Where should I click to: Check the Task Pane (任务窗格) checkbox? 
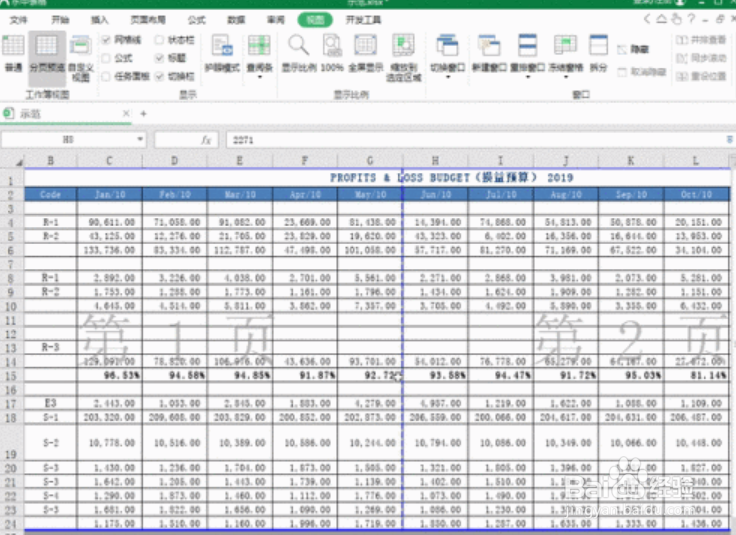[x=106, y=76]
